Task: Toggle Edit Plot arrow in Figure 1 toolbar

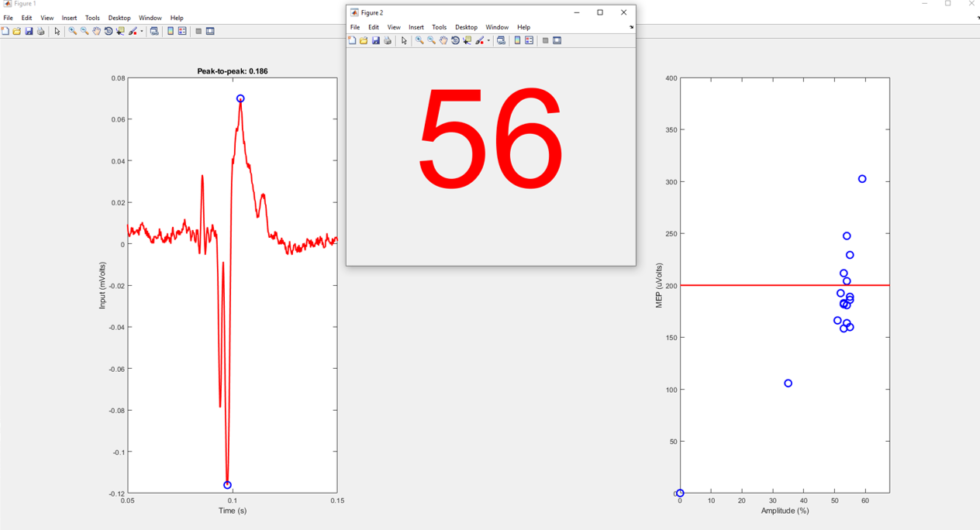Action: coord(57,31)
